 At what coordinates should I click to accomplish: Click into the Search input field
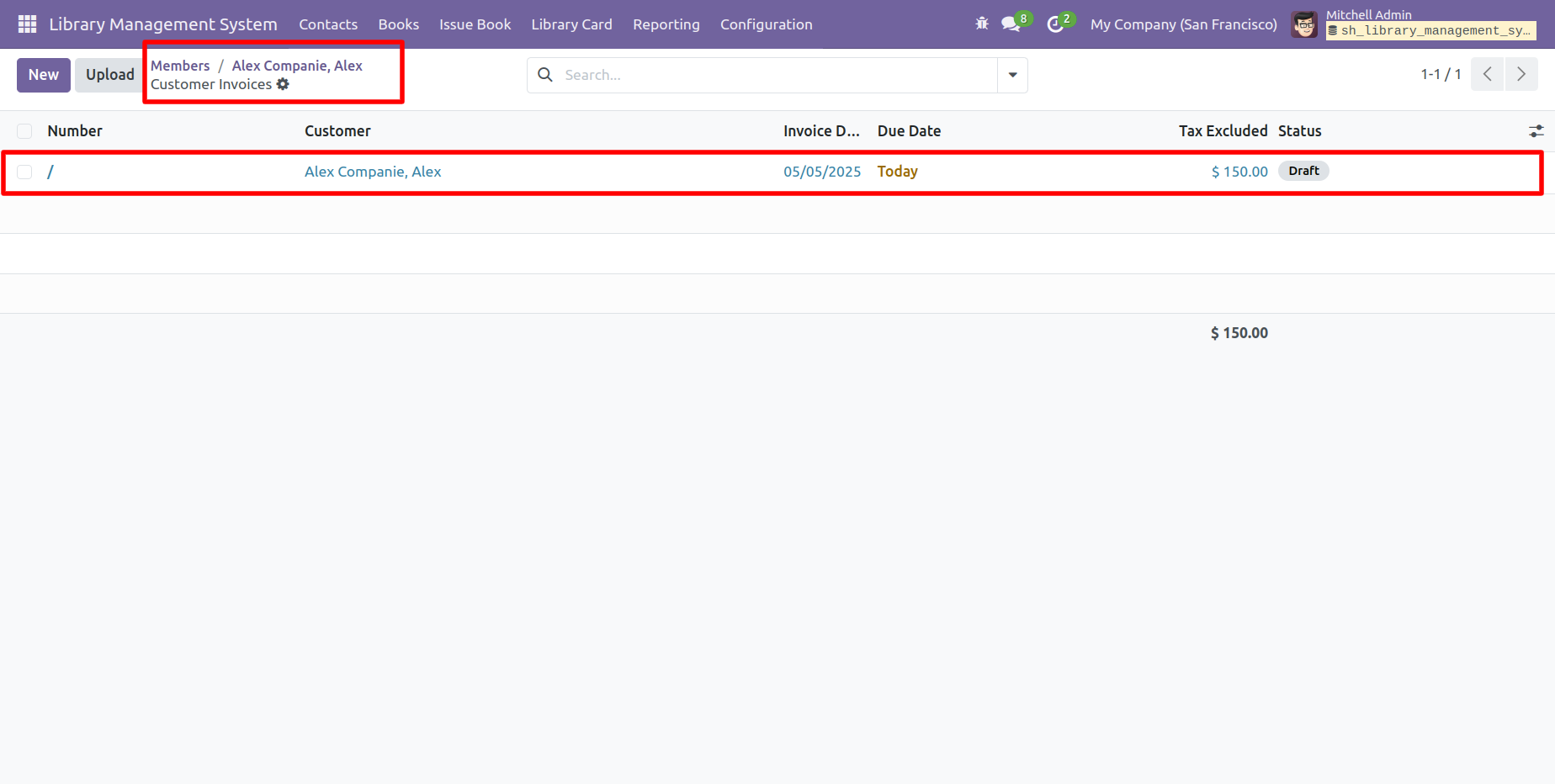pos(774,75)
